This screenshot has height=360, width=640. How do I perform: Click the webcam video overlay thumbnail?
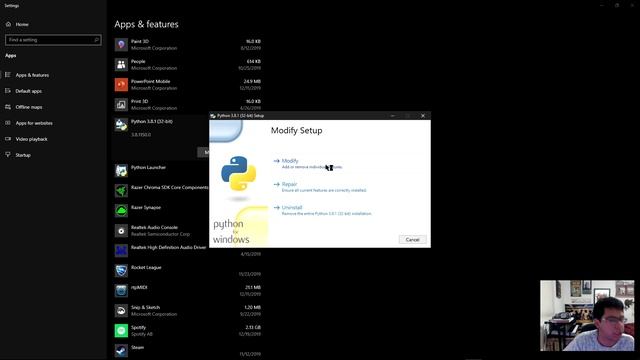587,316
